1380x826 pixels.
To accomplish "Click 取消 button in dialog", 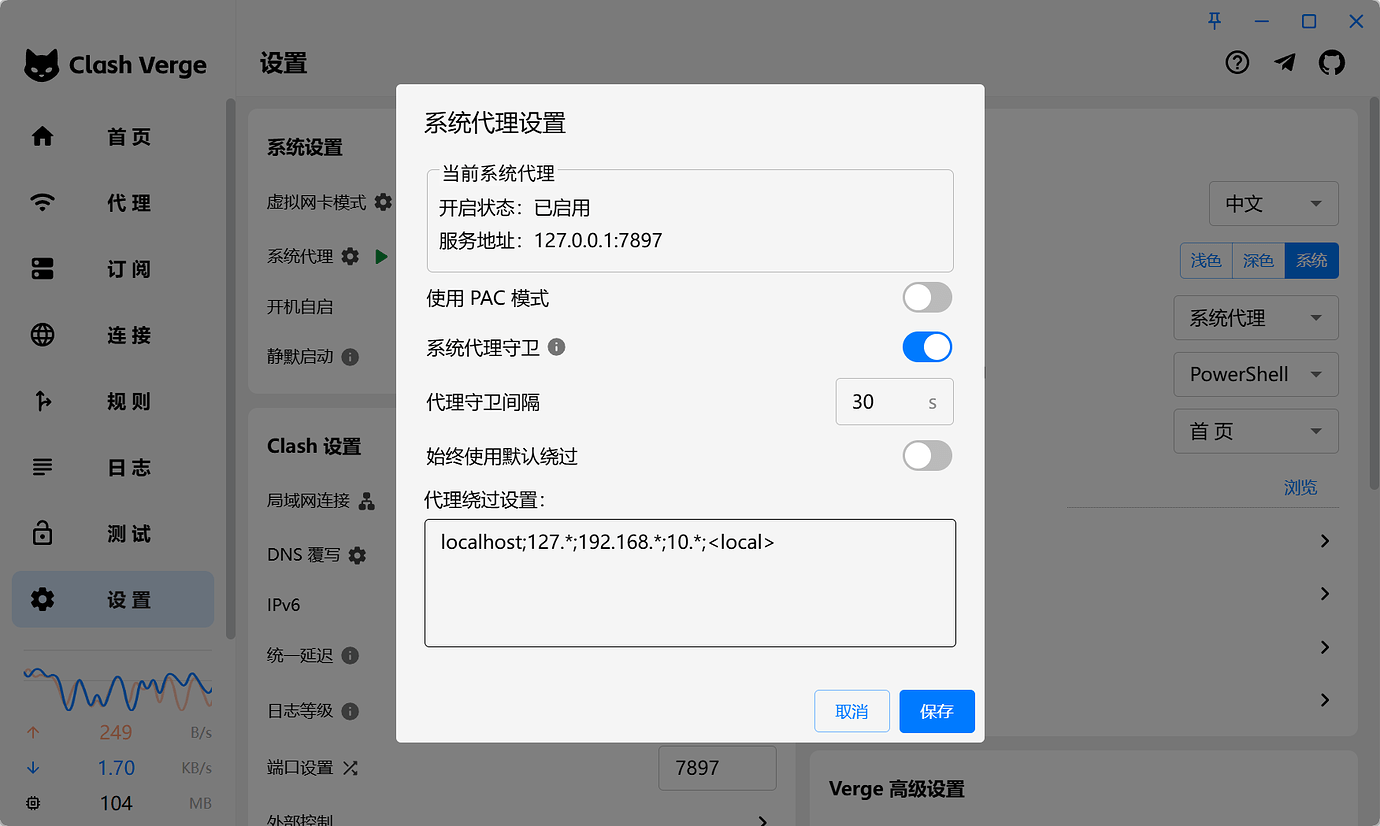I will click(852, 711).
